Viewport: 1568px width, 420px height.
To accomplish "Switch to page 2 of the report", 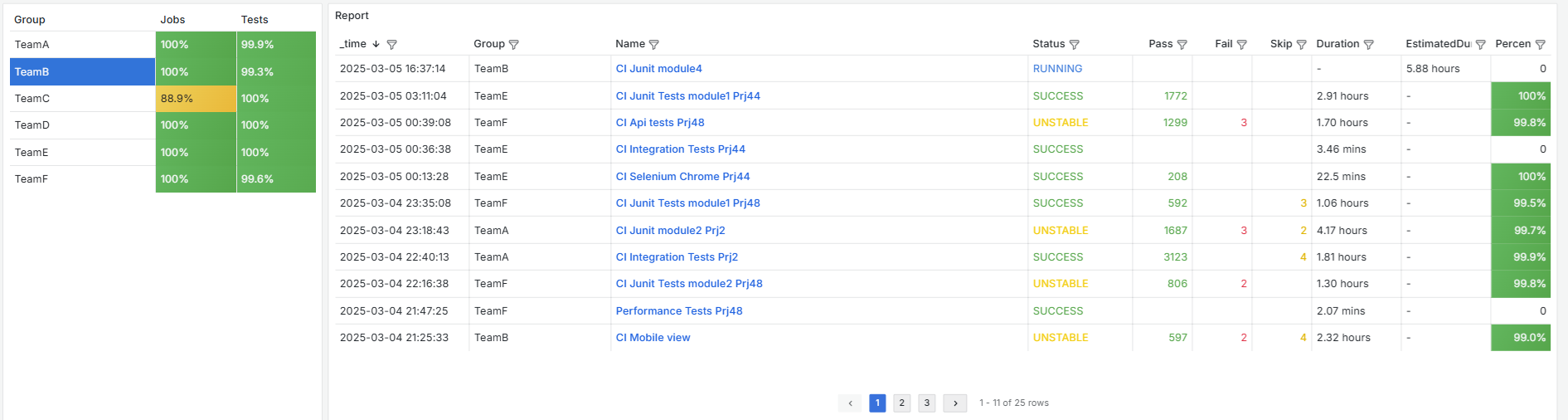I will [902, 403].
